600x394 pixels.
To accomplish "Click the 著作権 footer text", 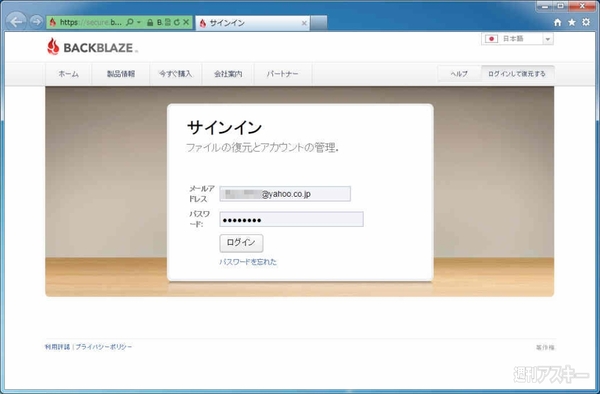I will tap(545, 347).
